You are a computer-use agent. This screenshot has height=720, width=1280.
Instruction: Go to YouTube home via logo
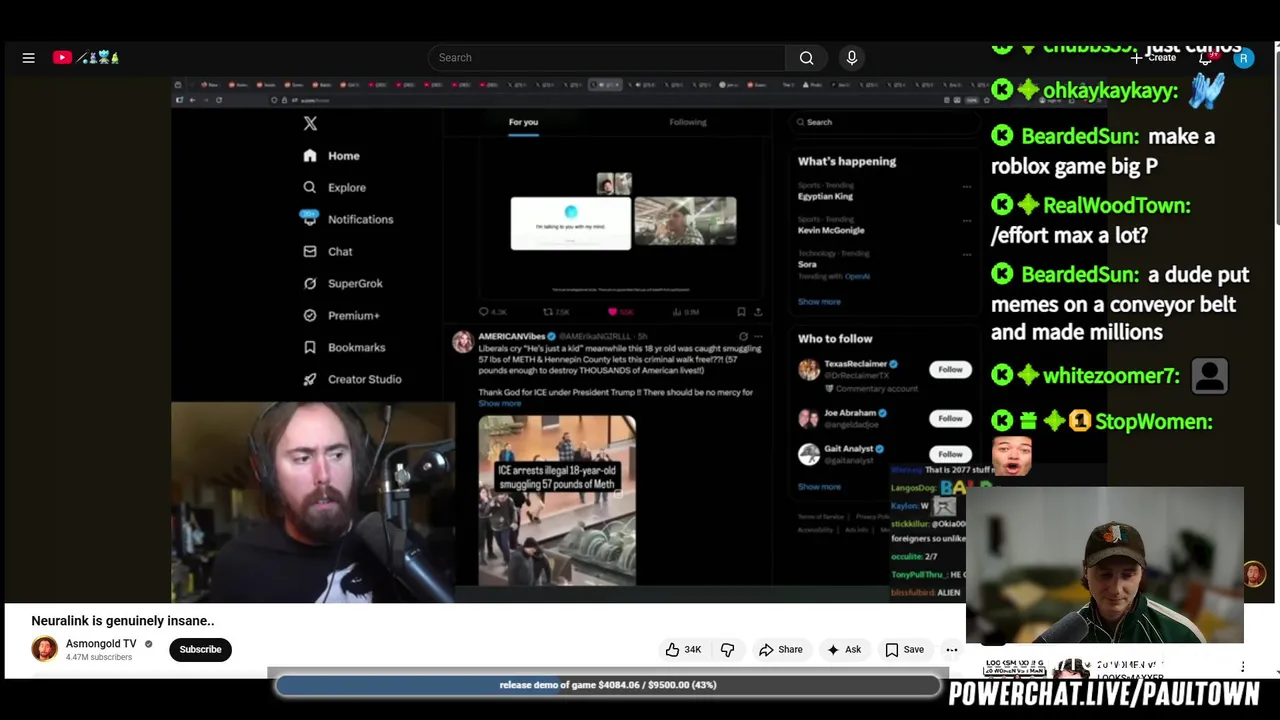pos(86,58)
